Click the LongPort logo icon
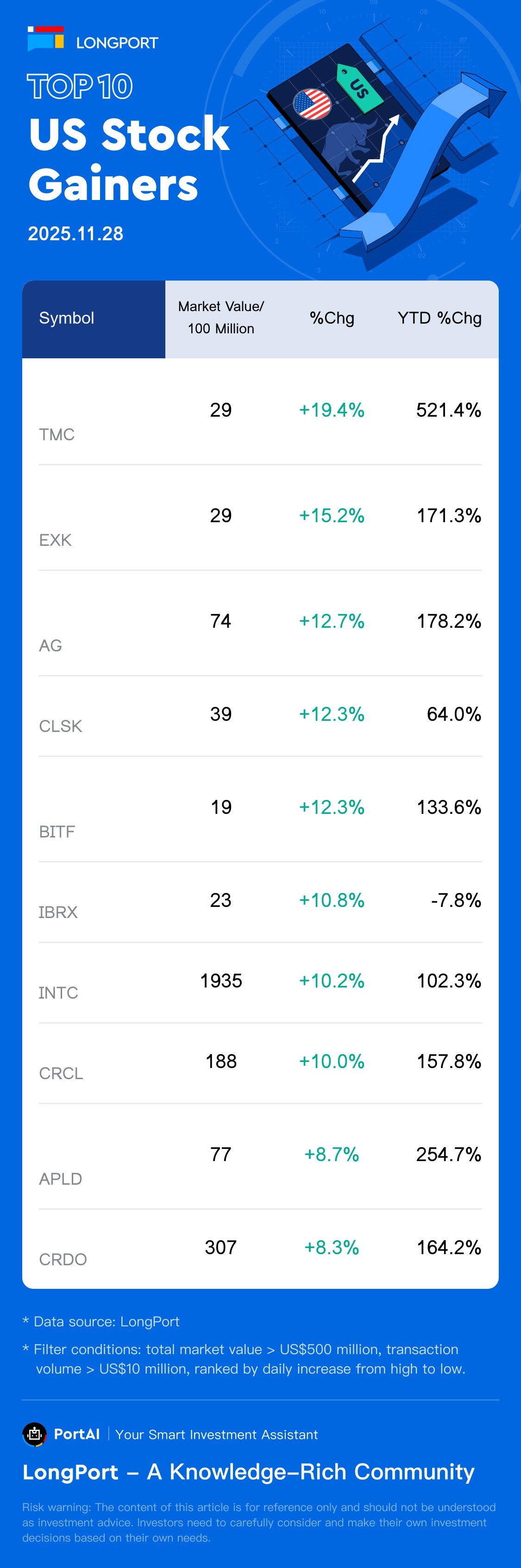This screenshot has width=521, height=1568. click(x=46, y=39)
